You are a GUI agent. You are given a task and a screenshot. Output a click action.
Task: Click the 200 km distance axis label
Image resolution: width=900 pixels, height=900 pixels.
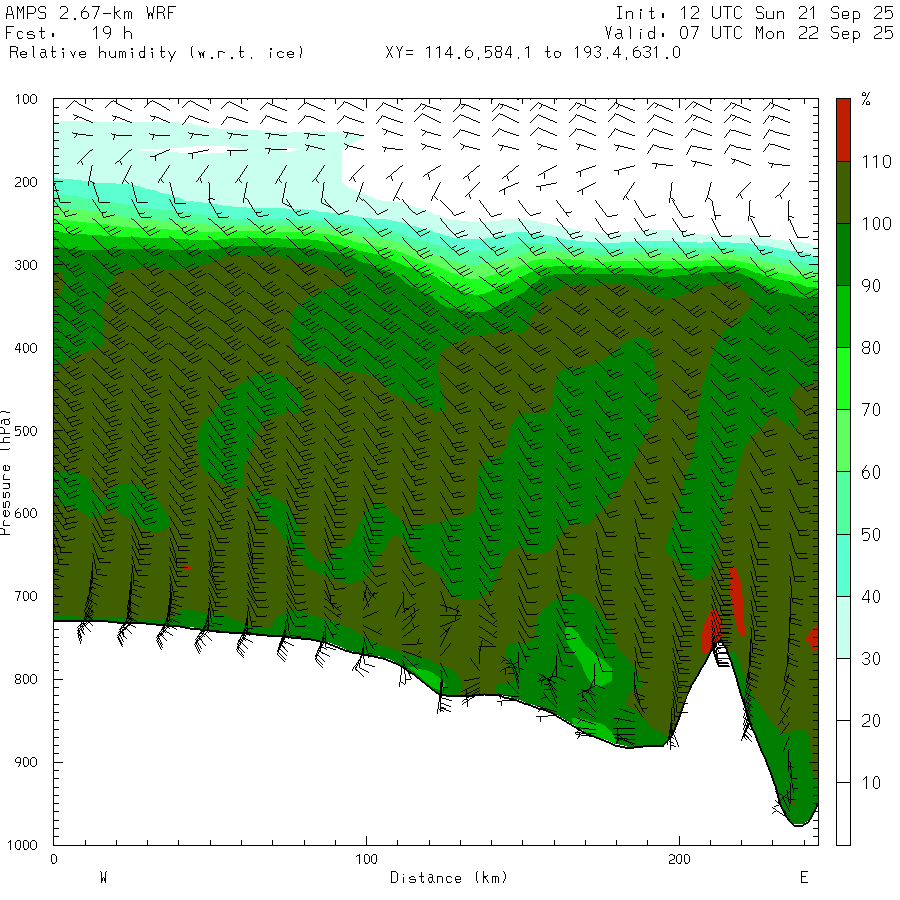pyautogui.click(x=679, y=859)
